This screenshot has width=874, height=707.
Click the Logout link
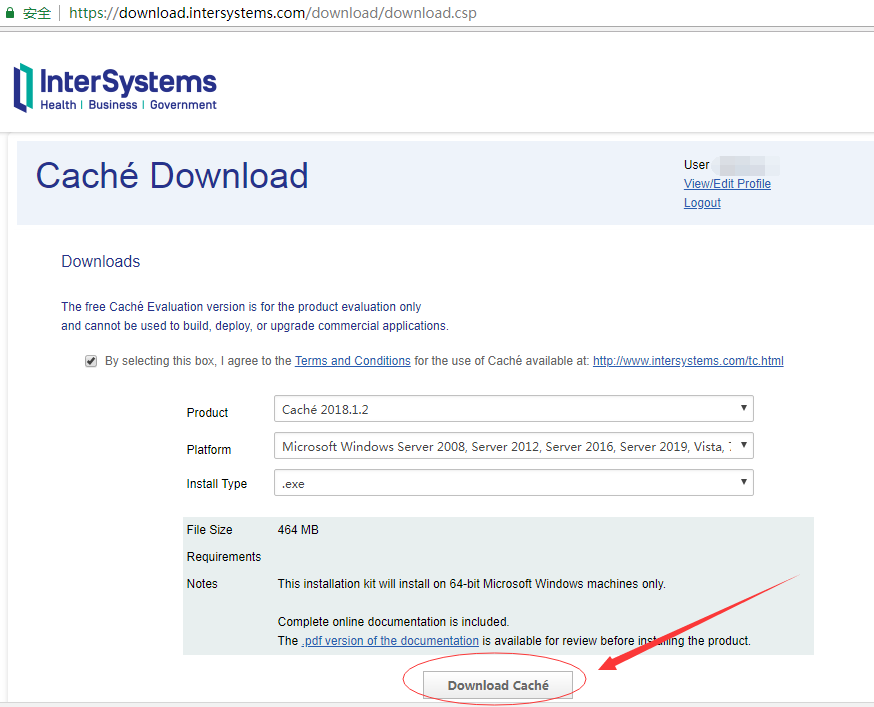coord(702,203)
